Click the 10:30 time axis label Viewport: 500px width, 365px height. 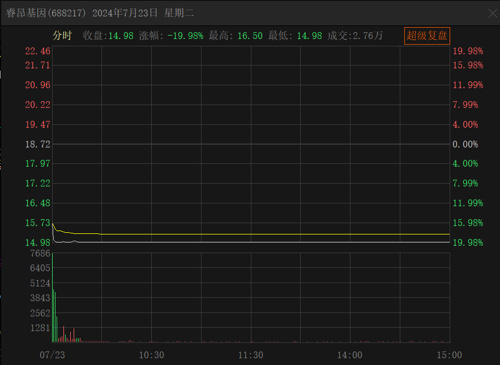point(151,355)
